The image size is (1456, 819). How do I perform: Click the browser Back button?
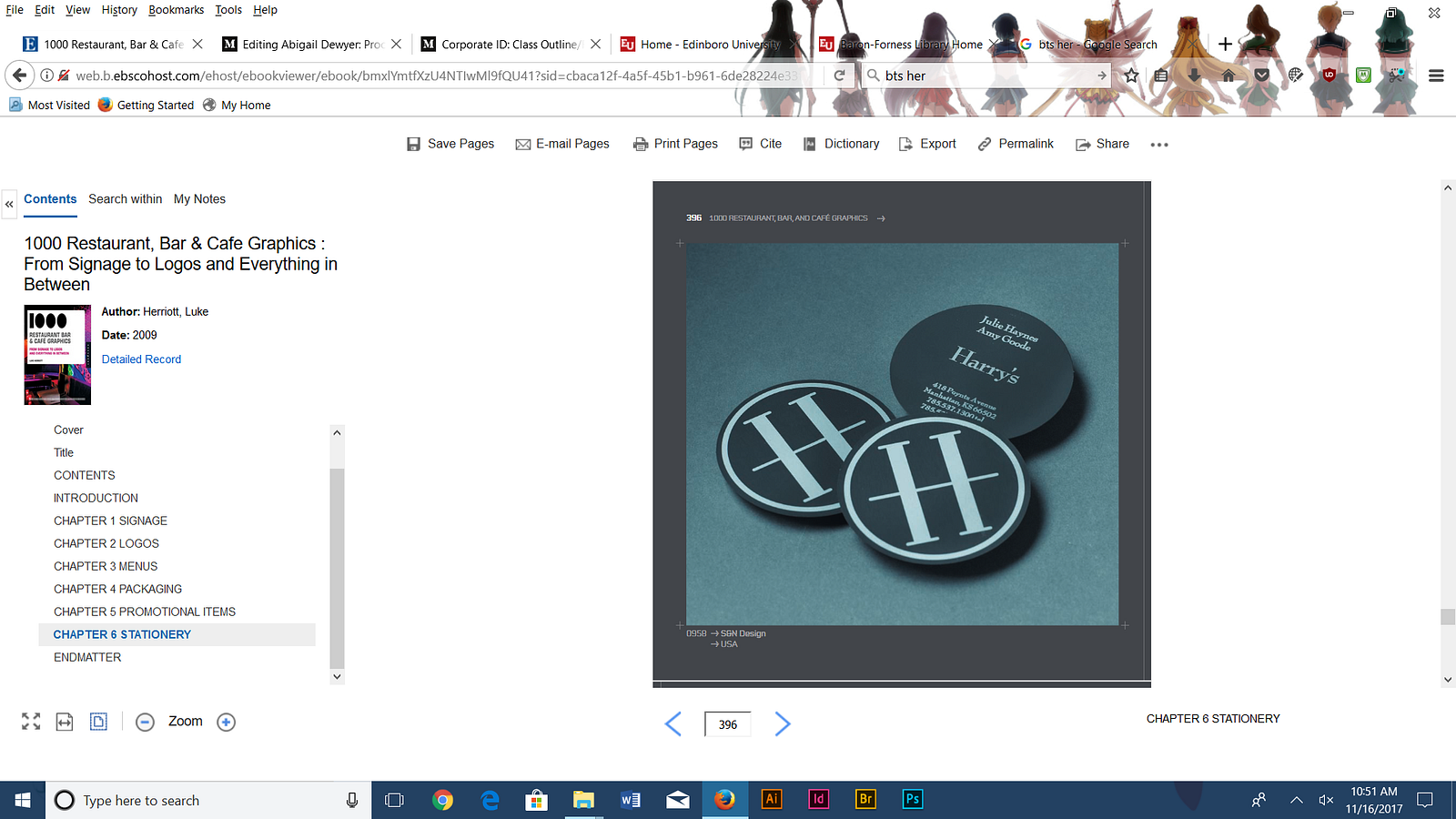(20, 76)
